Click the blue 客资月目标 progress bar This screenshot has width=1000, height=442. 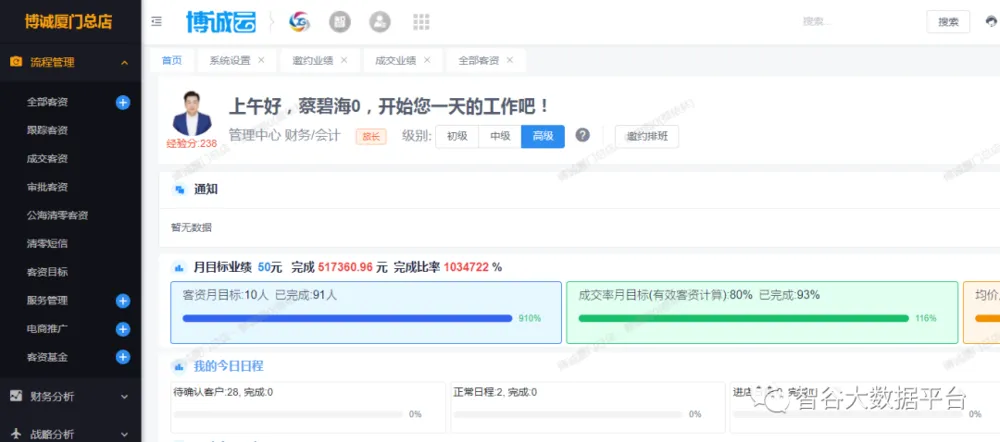tap(347, 318)
